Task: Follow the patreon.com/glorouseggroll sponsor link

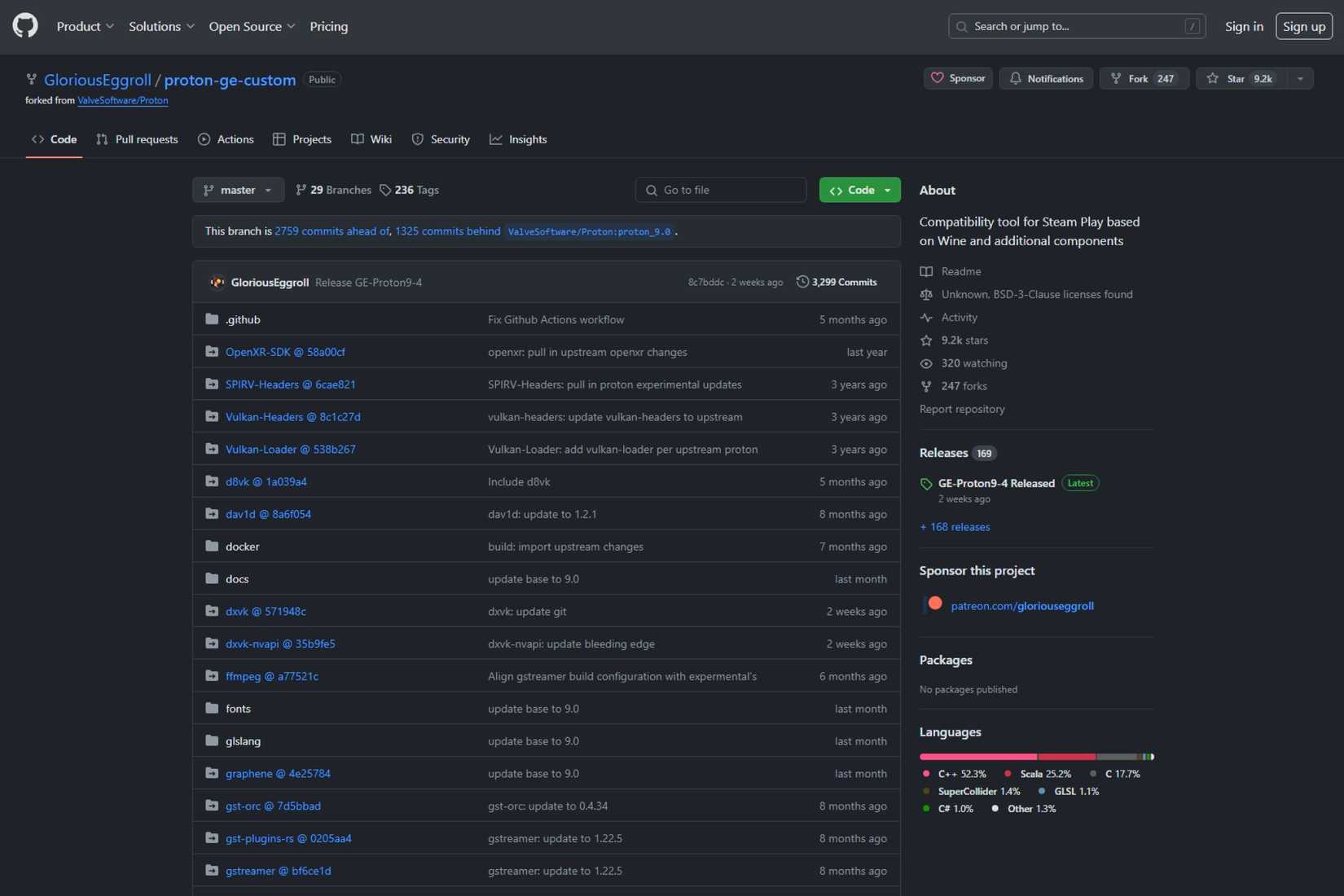Action: click(1022, 605)
